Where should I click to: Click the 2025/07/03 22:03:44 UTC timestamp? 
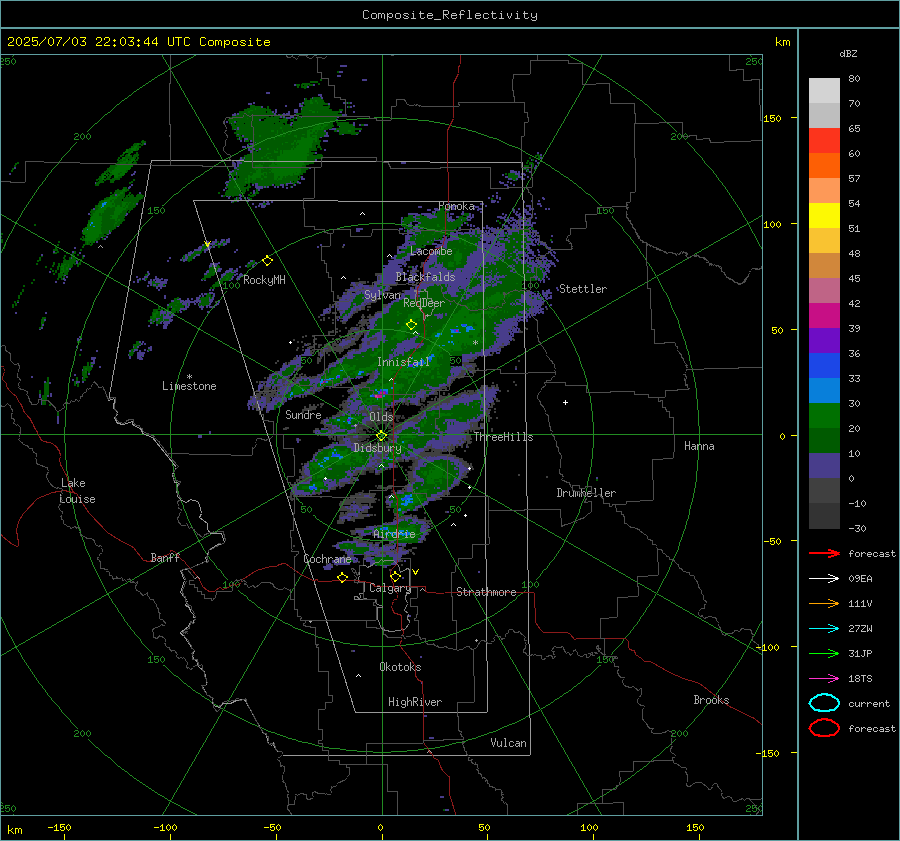[139, 42]
